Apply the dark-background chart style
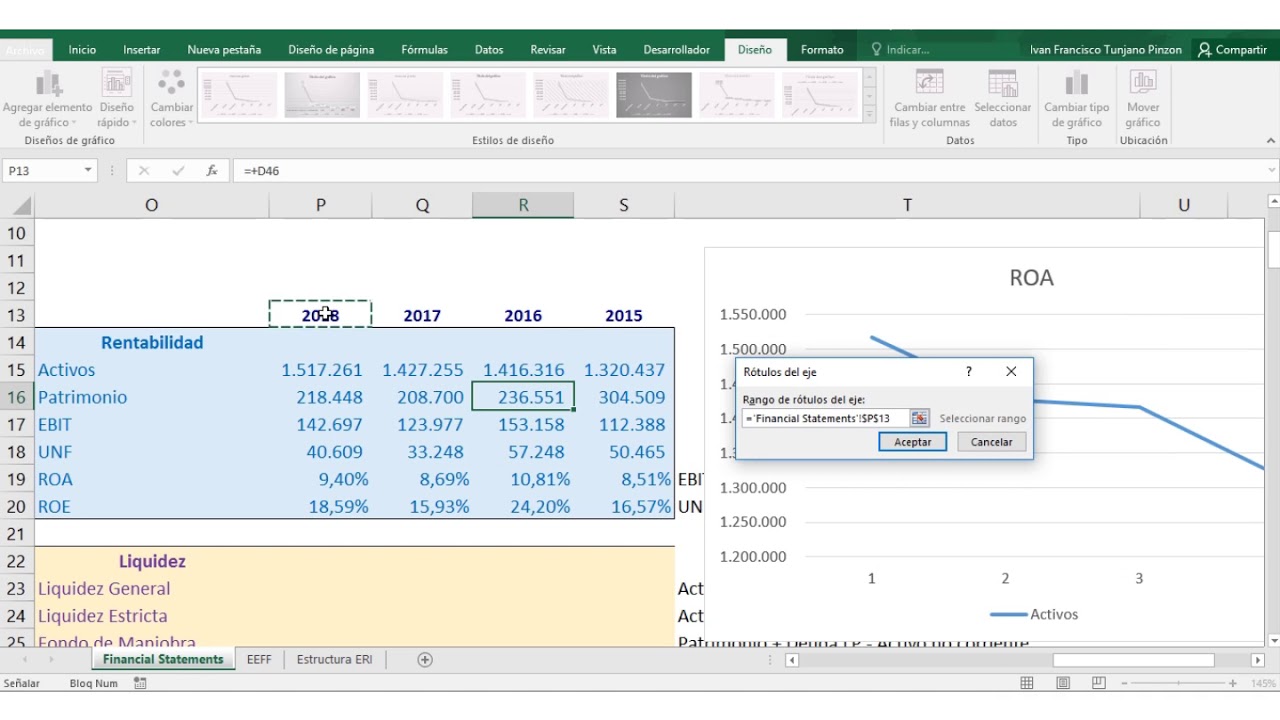 click(653, 95)
